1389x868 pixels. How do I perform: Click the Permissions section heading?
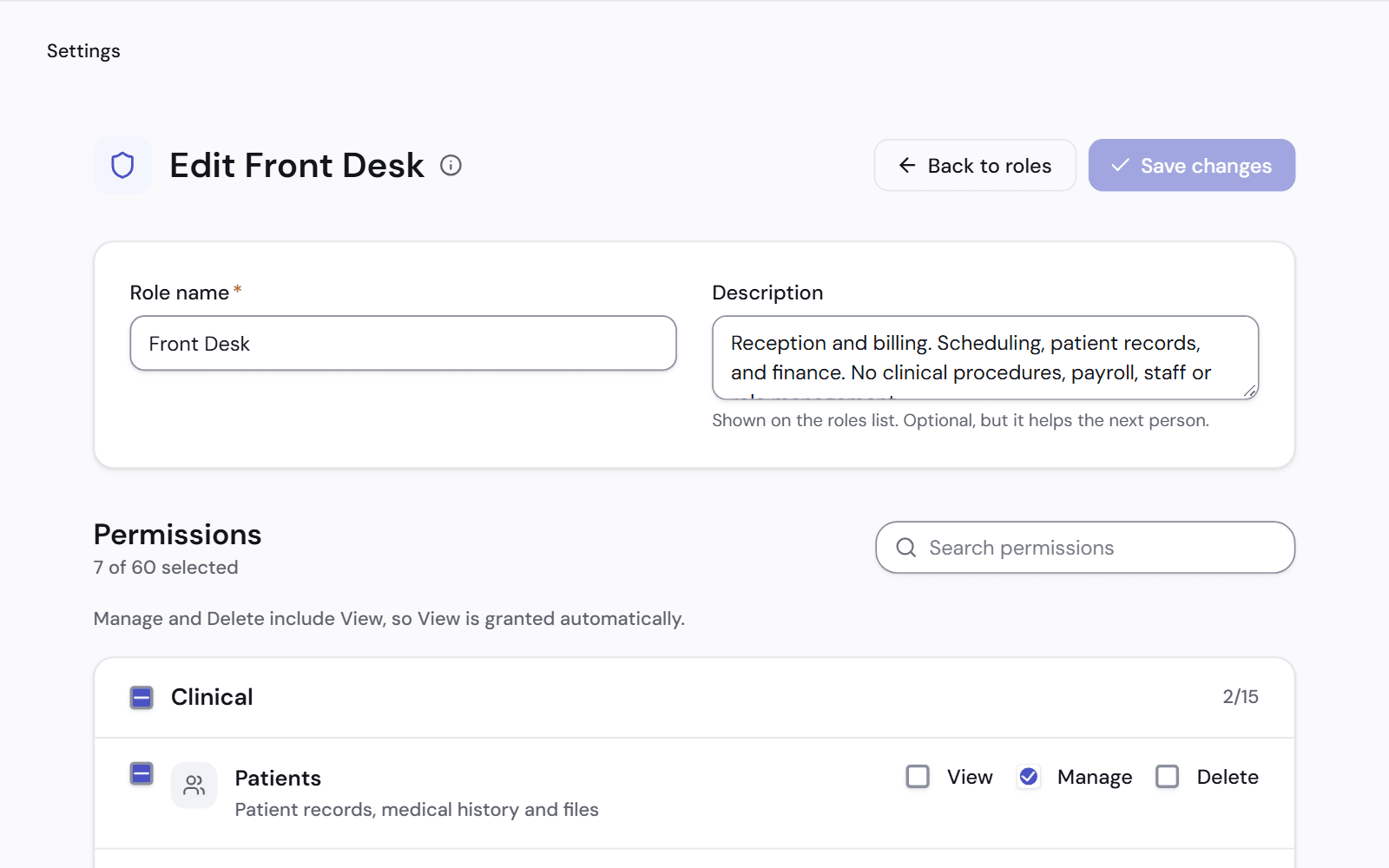click(177, 535)
